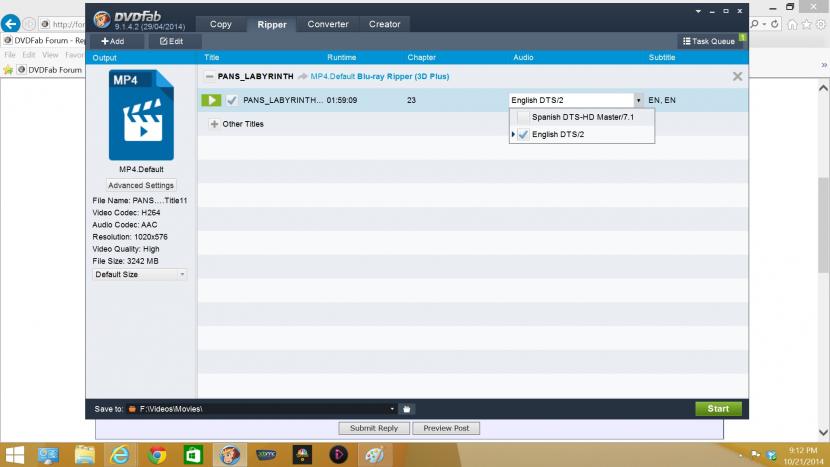Uncheck the English DTS/2 audio track
Screen dimensions: 830x467
tap(523, 134)
